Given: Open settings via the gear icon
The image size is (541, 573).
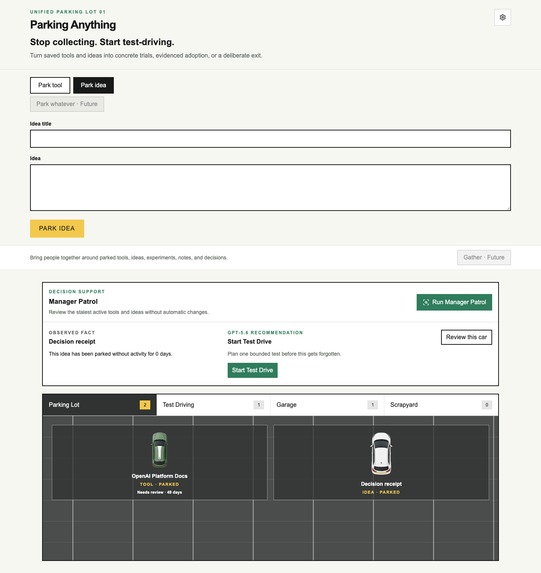Looking at the screenshot, I should point(502,17).
